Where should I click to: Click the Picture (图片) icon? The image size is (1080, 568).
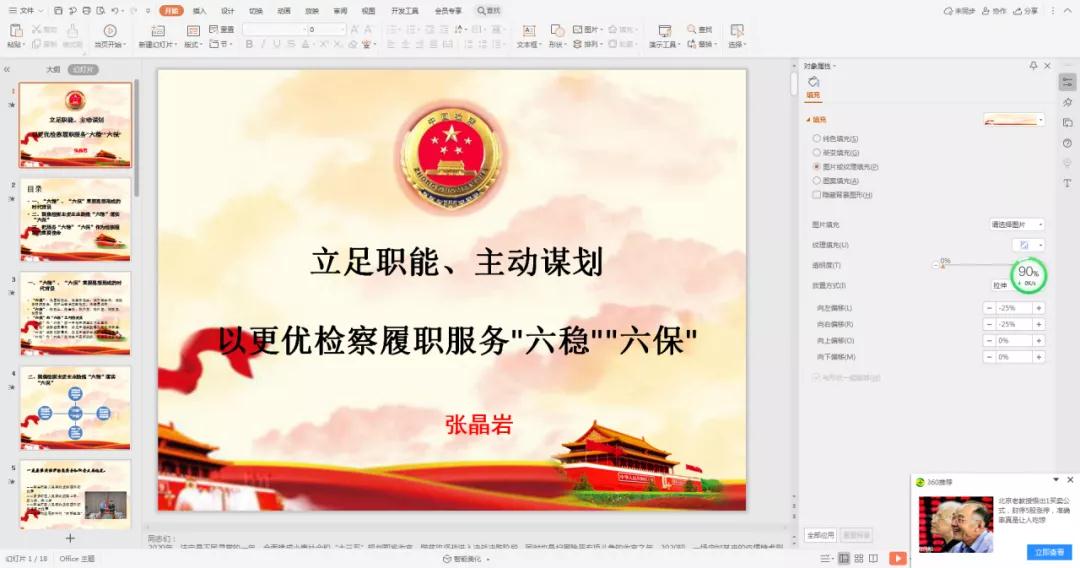[x=577, y=30]
